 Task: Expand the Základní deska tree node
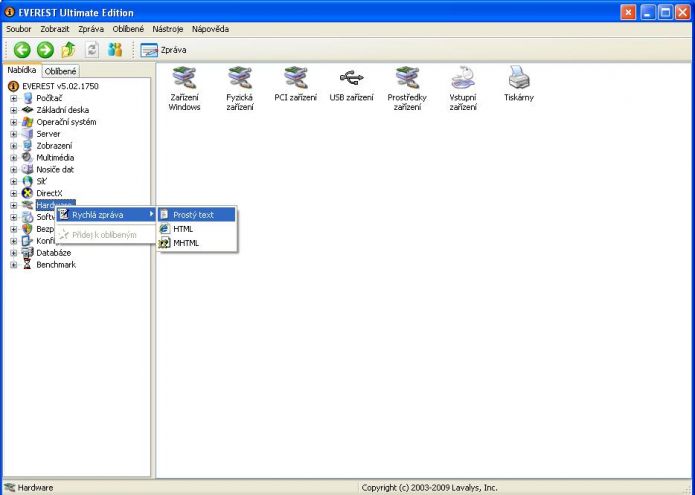(x=14, y=110)
